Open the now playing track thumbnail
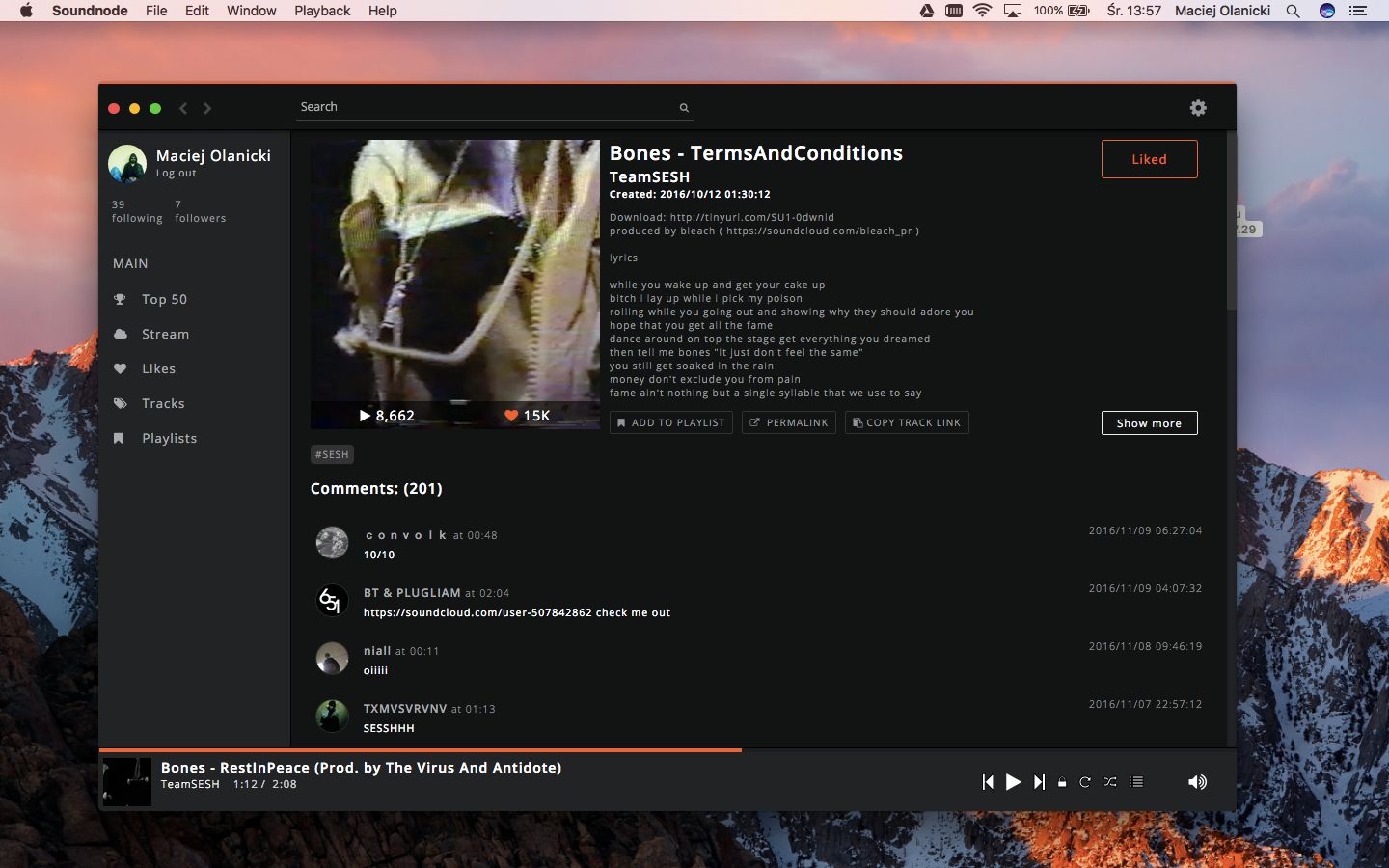The image size is (1389, 868). pyautogui.click(x=127, y=781)
